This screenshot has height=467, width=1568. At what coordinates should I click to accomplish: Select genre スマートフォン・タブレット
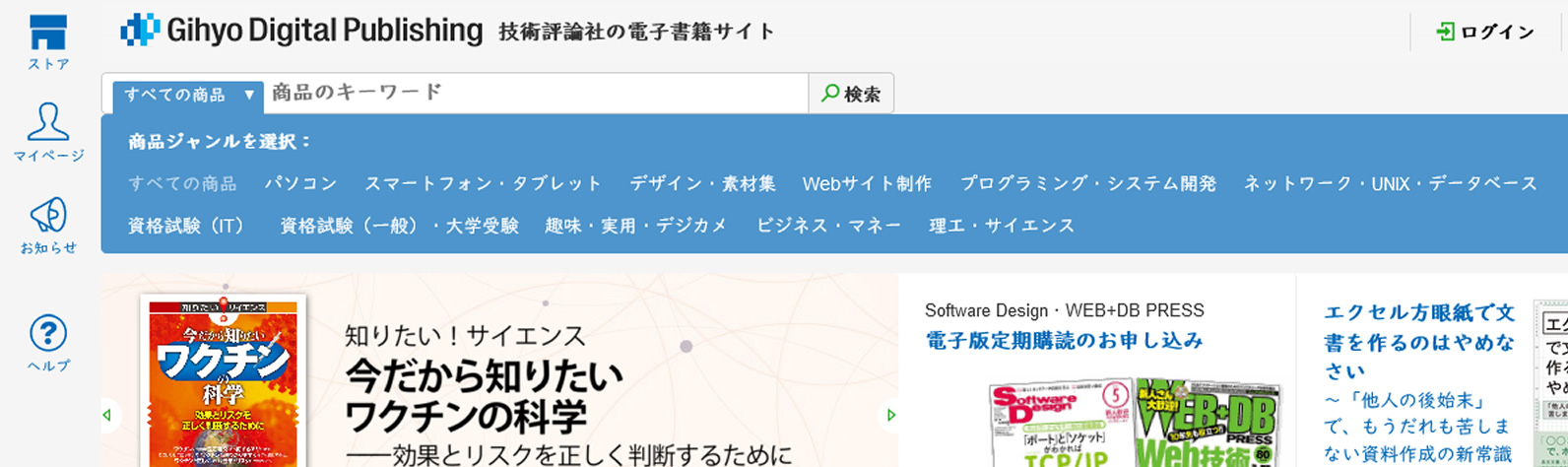(484, 183)
